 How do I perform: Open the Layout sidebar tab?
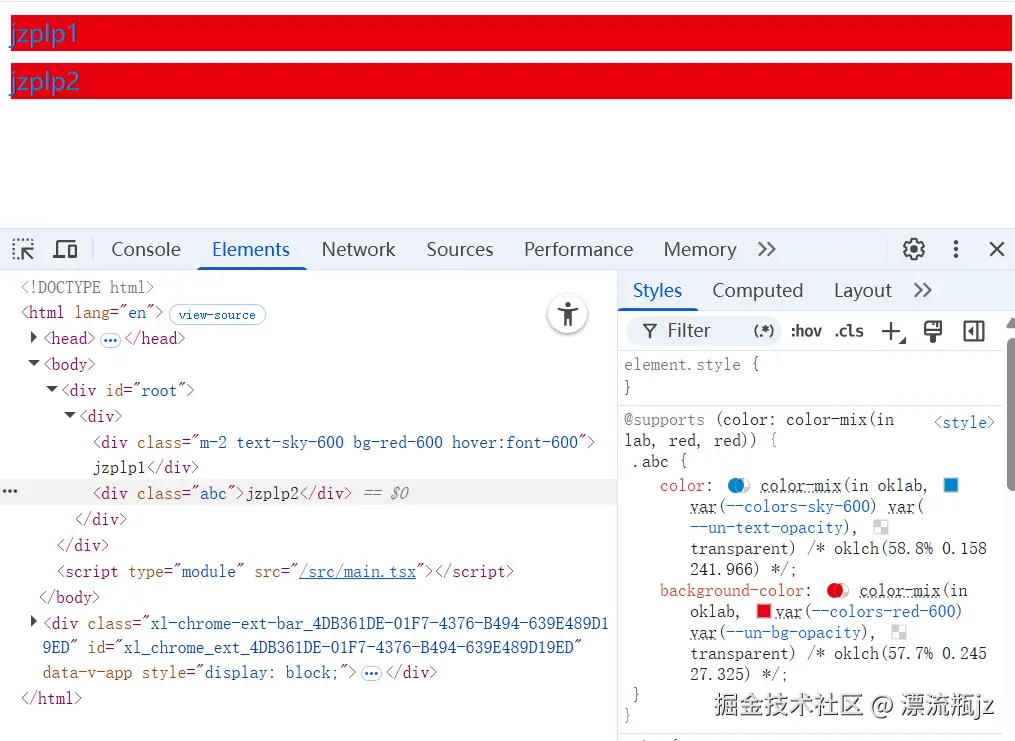click(862, 290)
